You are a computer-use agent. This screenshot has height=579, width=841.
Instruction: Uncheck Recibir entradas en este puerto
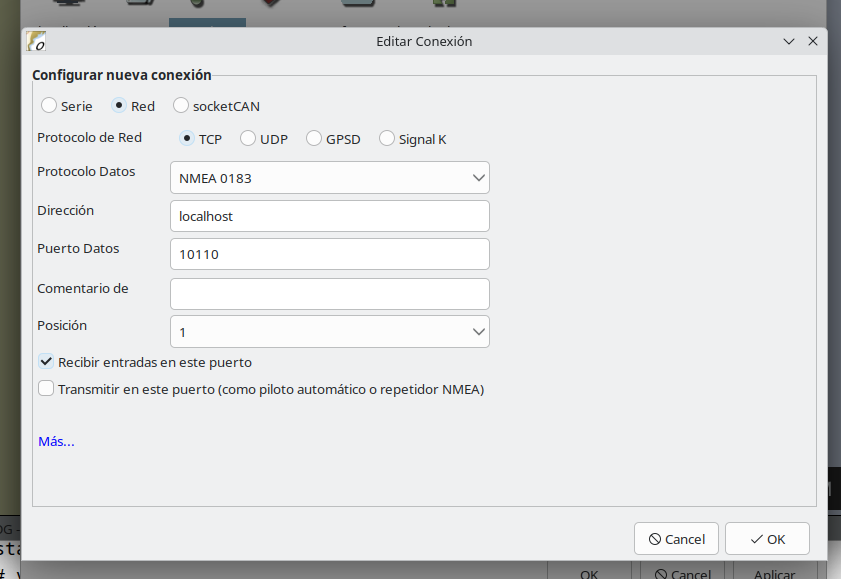(x=46, y=362)
